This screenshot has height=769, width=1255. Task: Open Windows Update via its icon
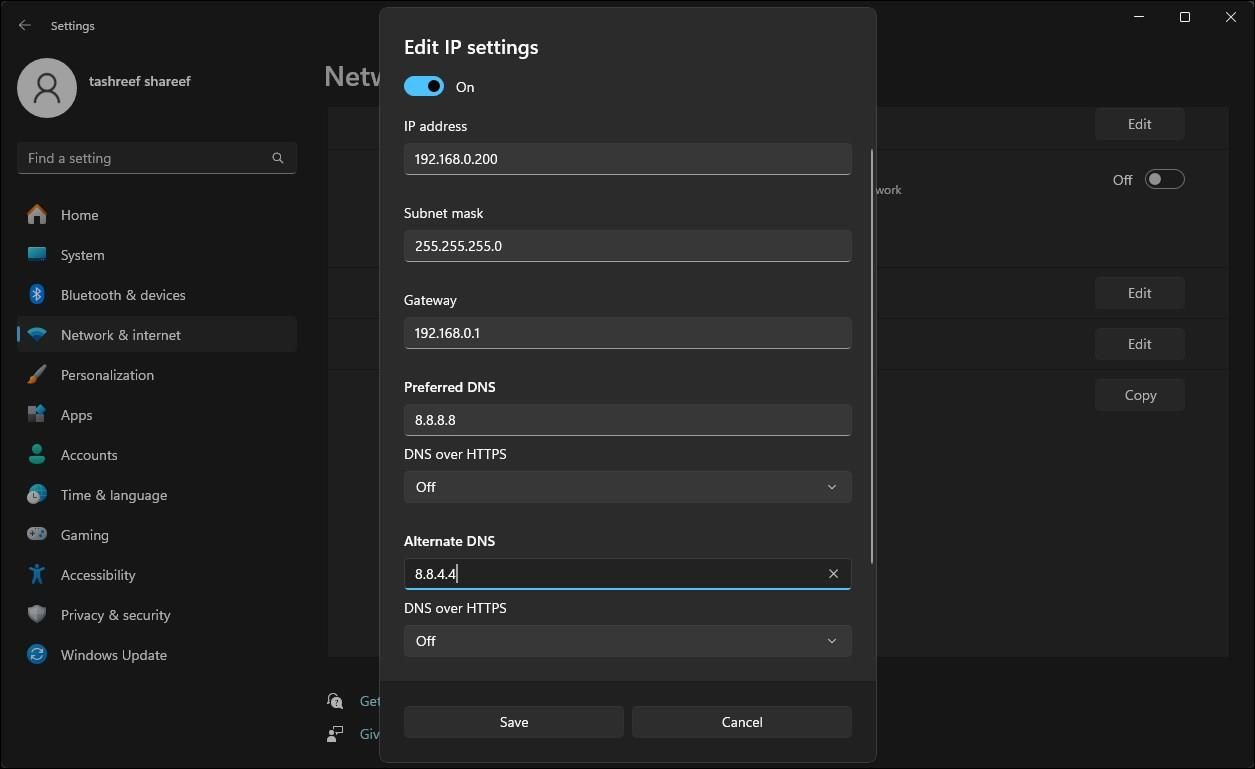tap(36, 654)
